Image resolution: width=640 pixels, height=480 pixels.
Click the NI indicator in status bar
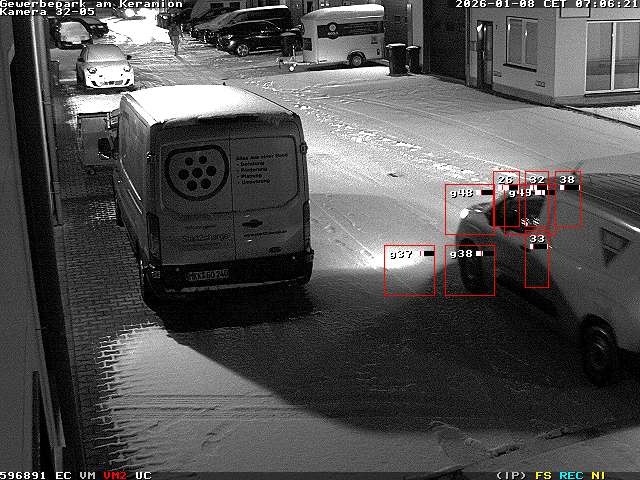tap(598, 475)
